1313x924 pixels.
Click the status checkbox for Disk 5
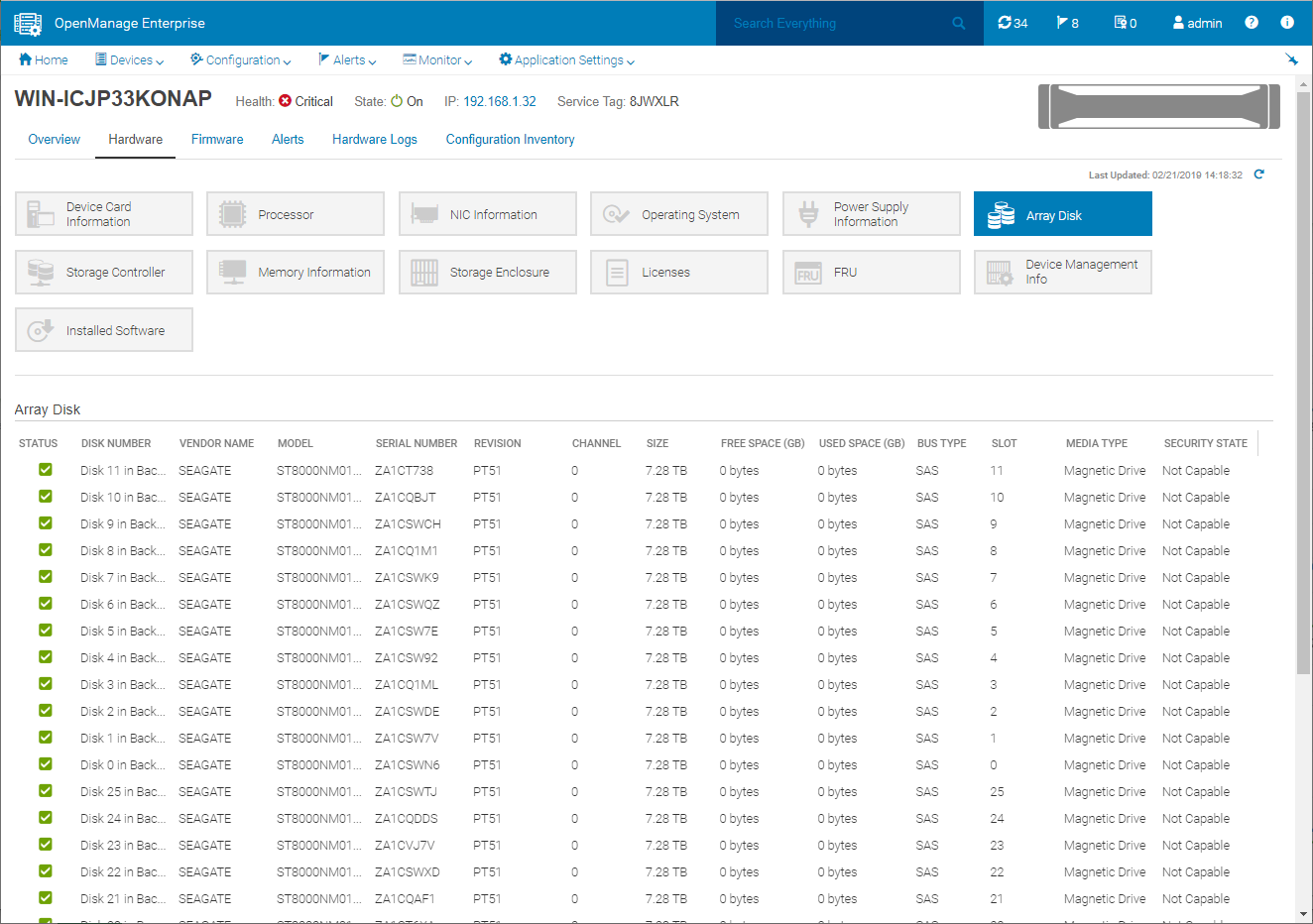pyautogui.click(x=46, y=631)
